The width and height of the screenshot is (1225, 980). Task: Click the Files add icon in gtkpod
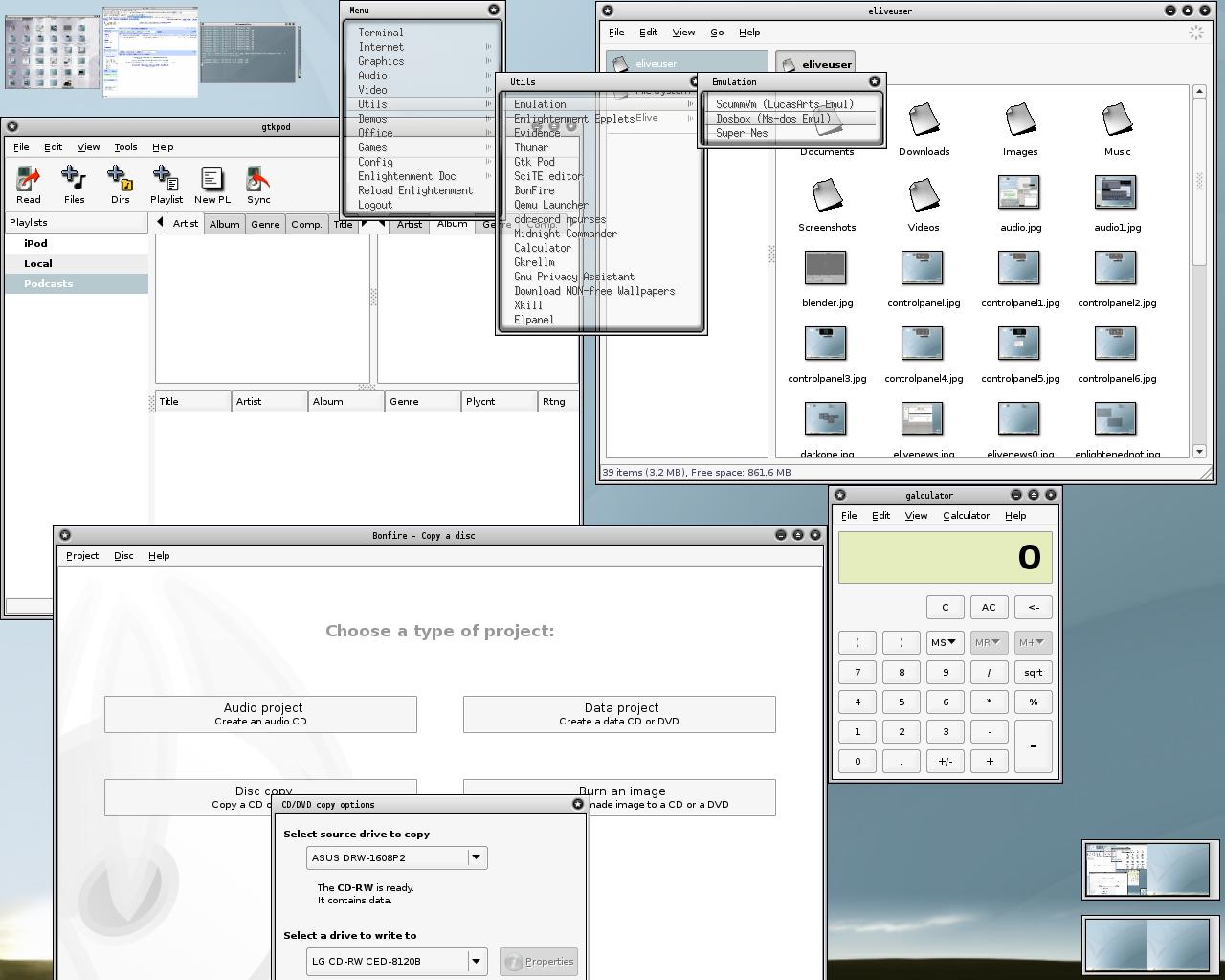pos(74,179)
